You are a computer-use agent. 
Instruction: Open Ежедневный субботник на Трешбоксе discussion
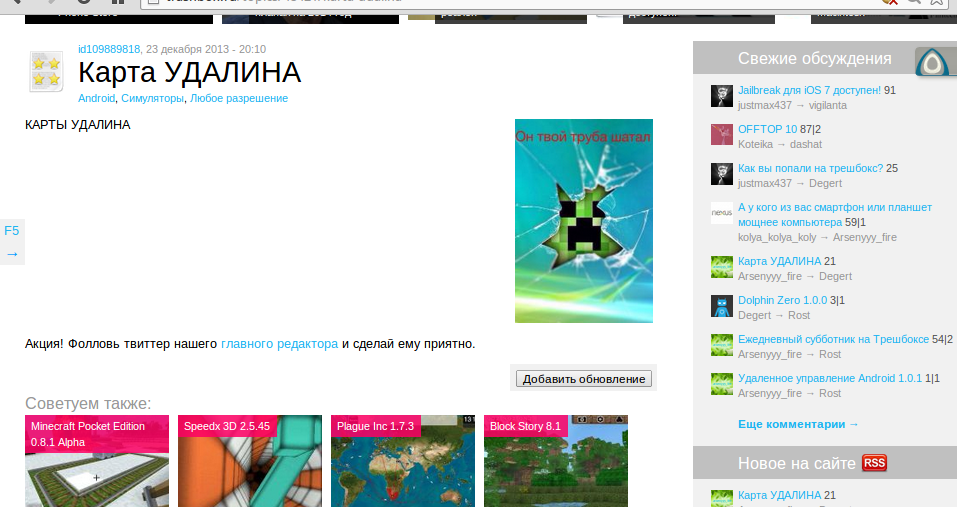coord(833,339)
